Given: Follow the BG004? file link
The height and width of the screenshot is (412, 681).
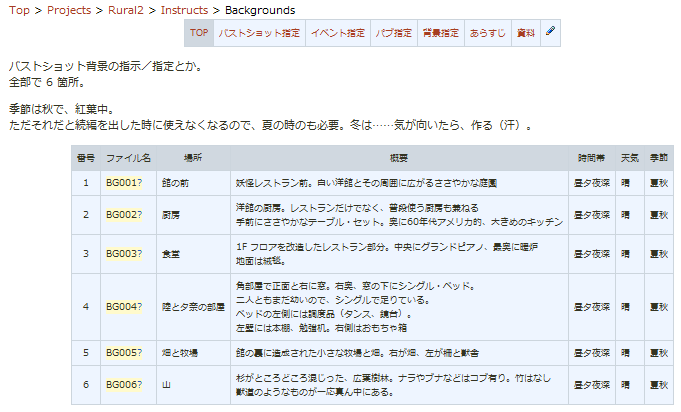Looking at the screenshot, I should click(x=124, y=306).
